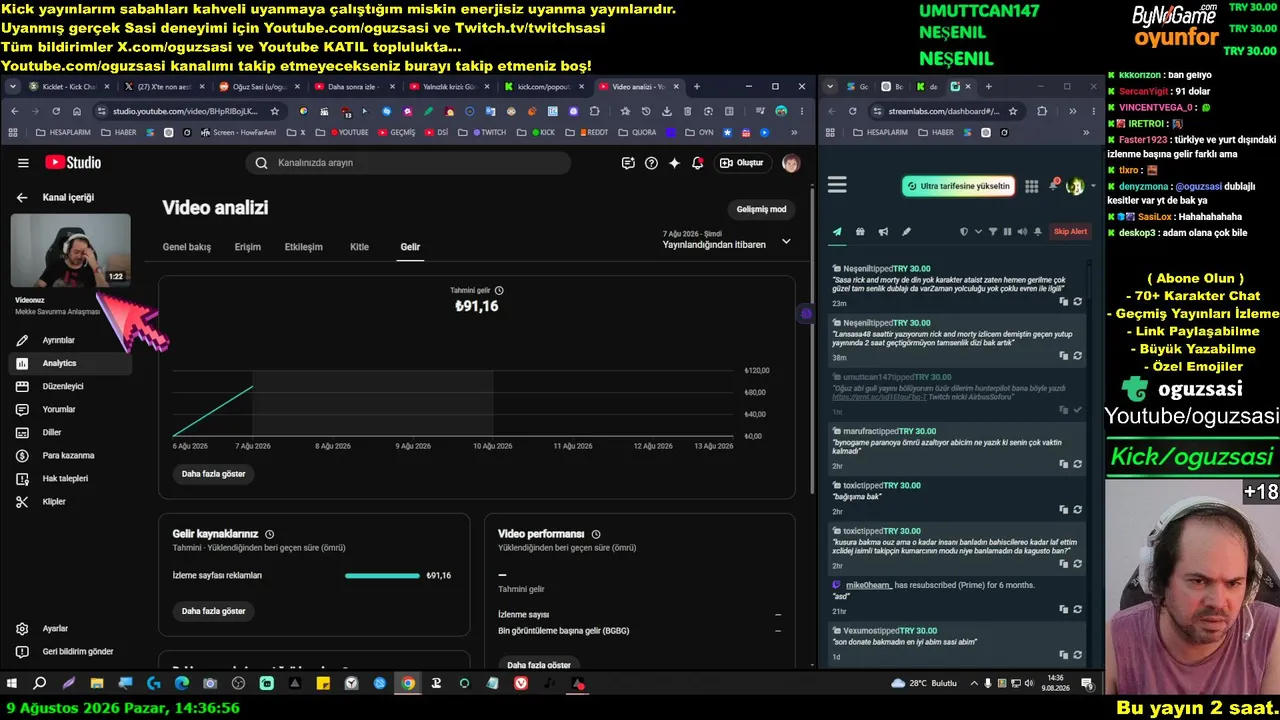1280x720 pixels.
Task: Expand hidden extensions in Streamlabs browser
Action: point(1072,111)
